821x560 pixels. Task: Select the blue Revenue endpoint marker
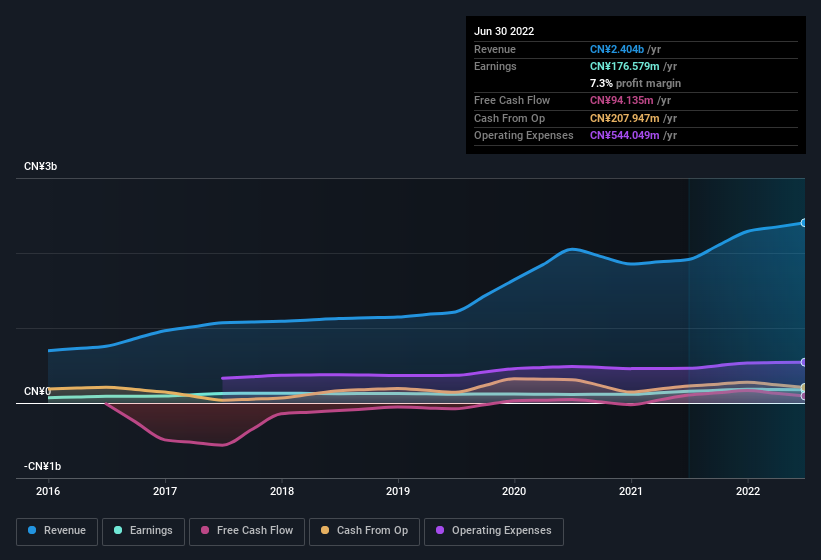coord(804,223)
